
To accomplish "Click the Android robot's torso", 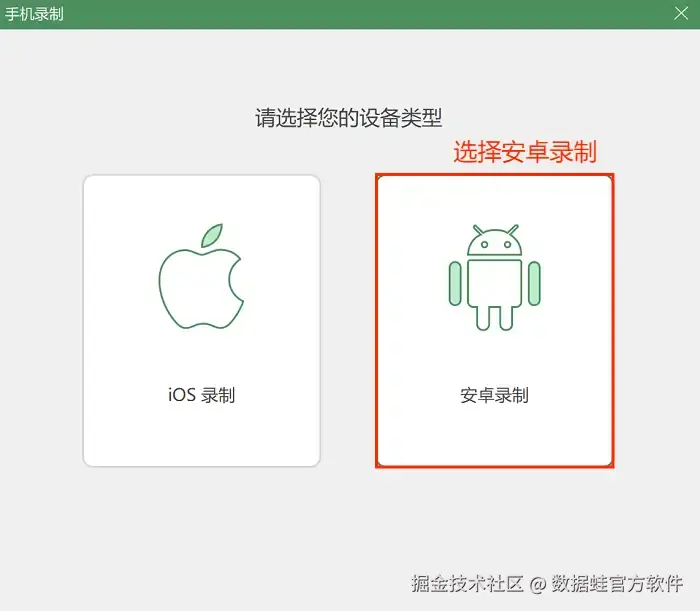I will [x=494, y=283].
